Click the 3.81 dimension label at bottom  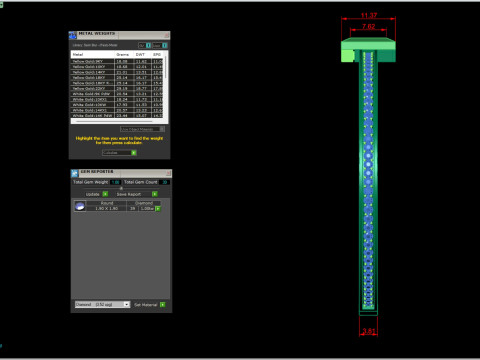coord(369,331)
